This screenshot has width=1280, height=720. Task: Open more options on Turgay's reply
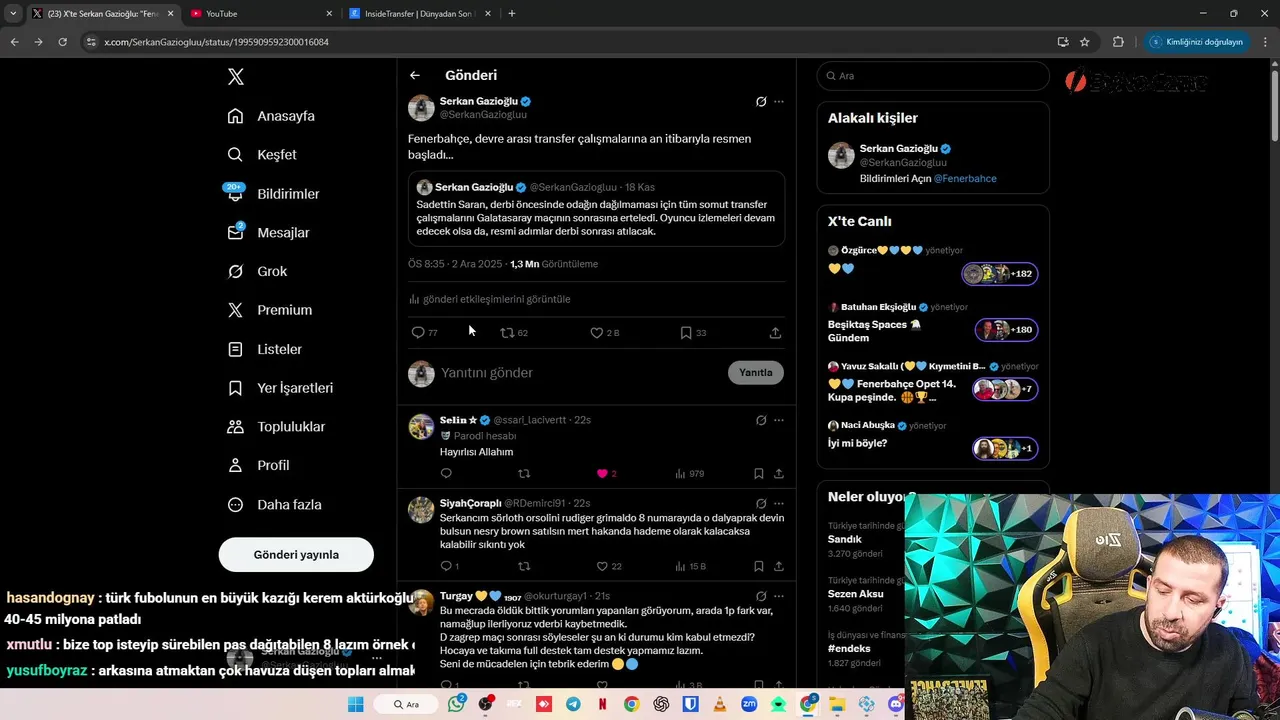pos(779,596)
